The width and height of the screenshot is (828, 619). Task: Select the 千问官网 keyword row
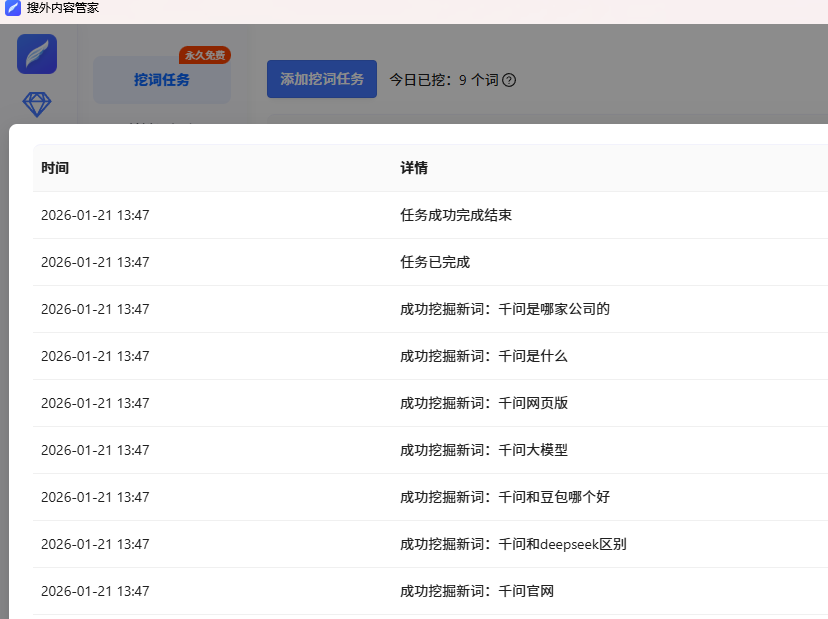coord(477,591)
